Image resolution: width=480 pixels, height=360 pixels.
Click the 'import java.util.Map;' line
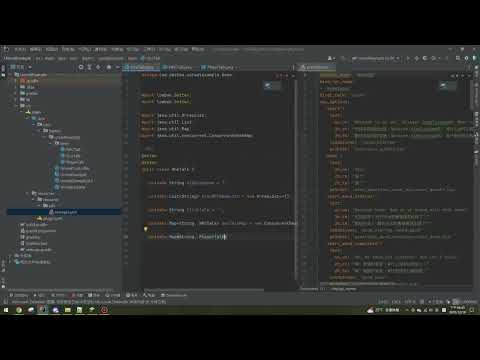coord(165,129)
